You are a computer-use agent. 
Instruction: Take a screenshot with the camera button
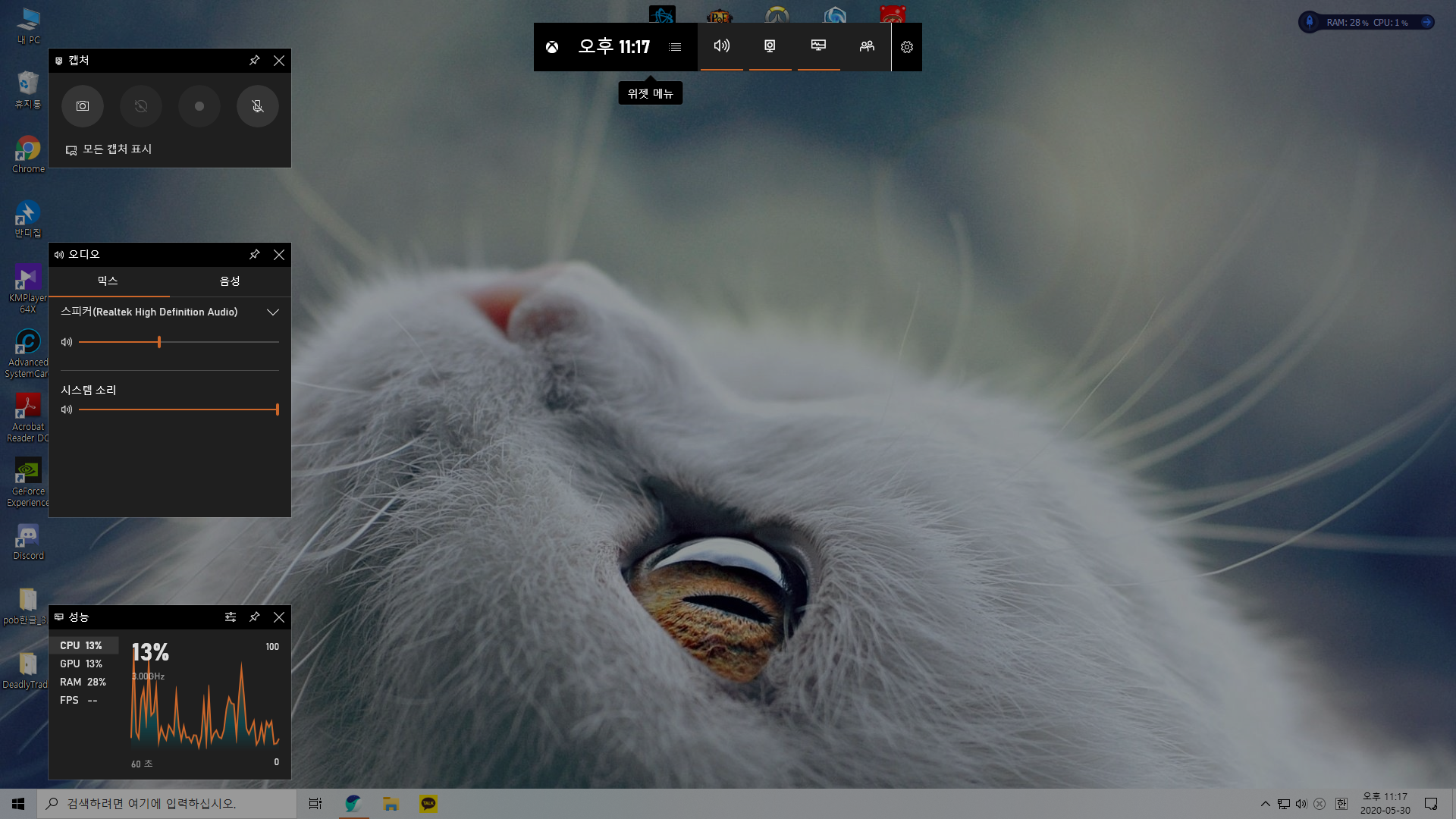point(82,106)
